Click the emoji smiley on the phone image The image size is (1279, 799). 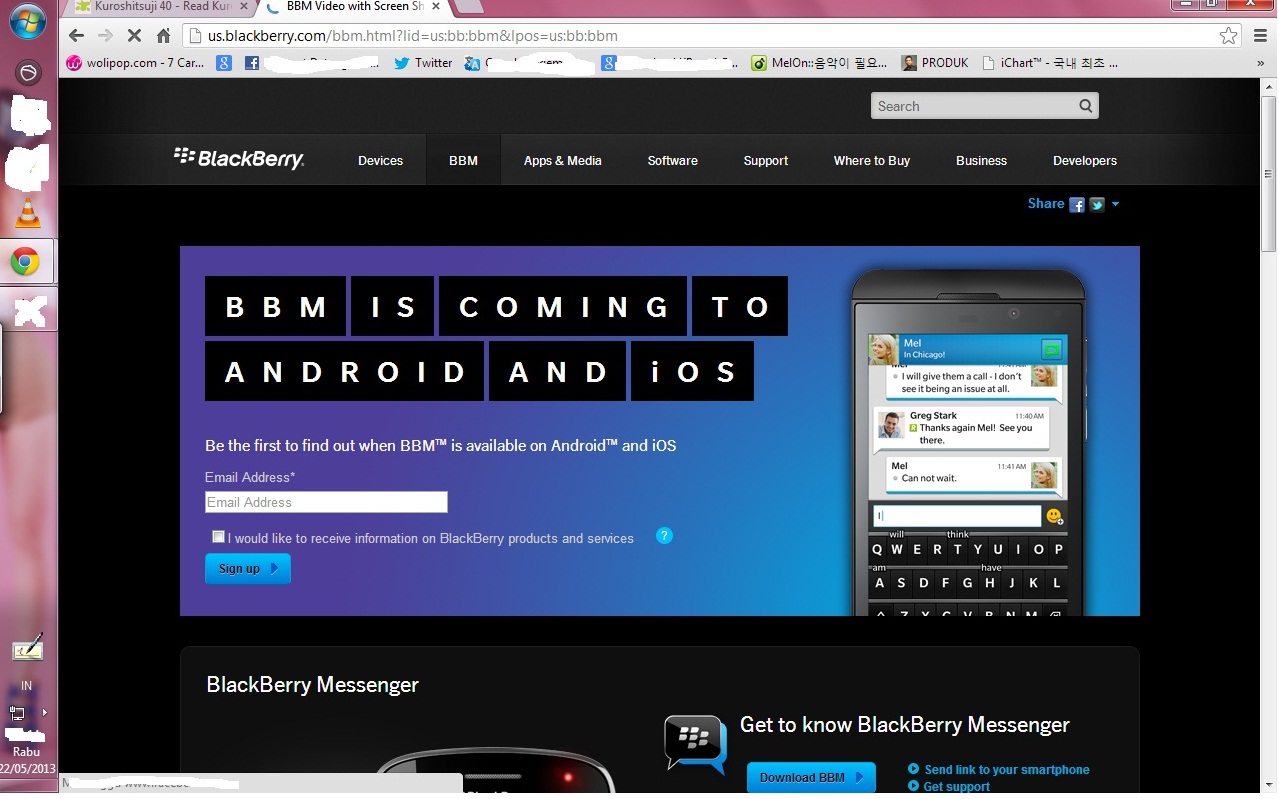coord(1054,517)
